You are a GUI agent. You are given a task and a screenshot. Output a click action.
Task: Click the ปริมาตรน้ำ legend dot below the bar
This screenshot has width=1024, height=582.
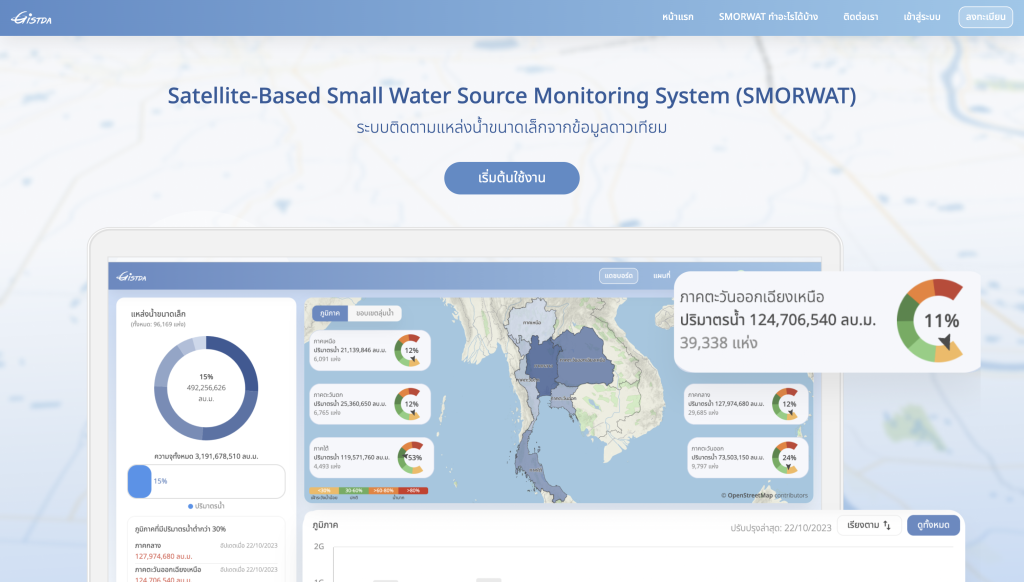pos(191,506)
